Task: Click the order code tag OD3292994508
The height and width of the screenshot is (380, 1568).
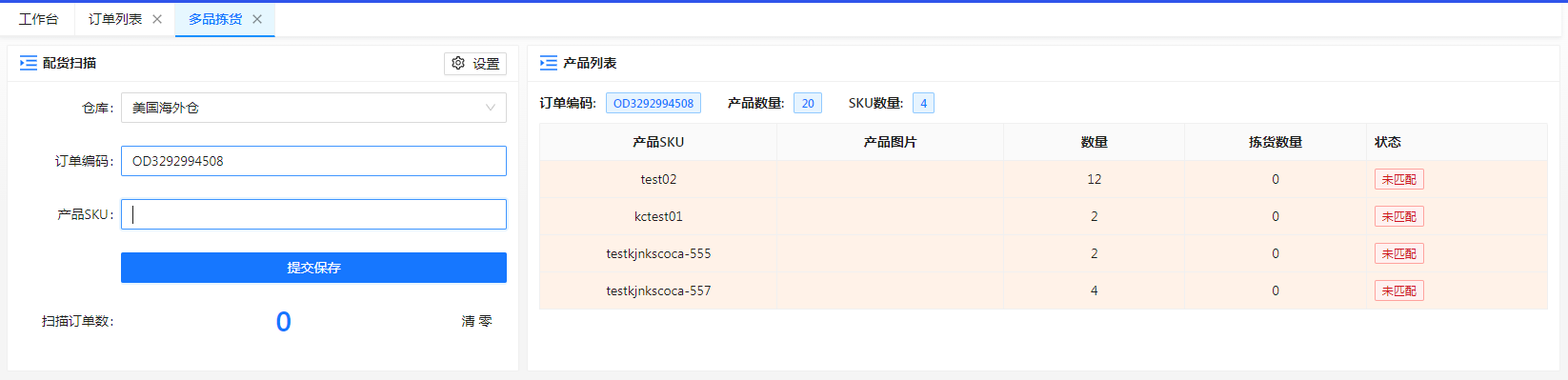Action: pos(653,103)
